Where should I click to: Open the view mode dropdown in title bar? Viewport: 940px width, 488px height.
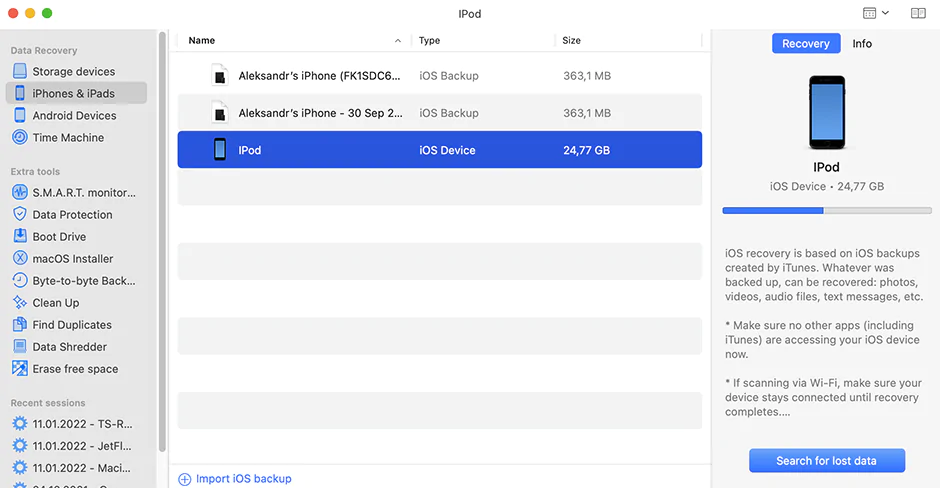[875, 13]
